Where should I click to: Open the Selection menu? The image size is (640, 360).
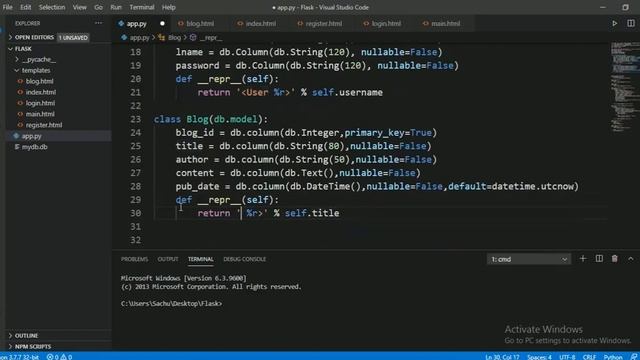point(52,7)
